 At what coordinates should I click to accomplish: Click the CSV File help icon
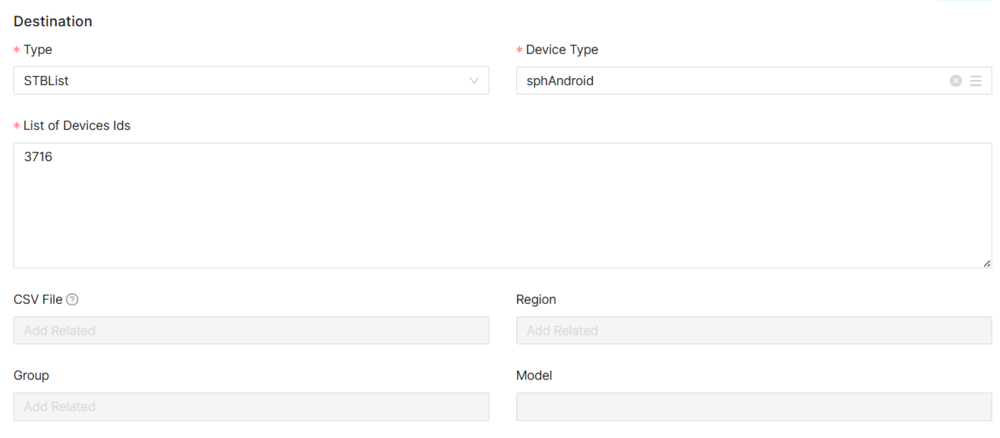(x=72, y=299)
